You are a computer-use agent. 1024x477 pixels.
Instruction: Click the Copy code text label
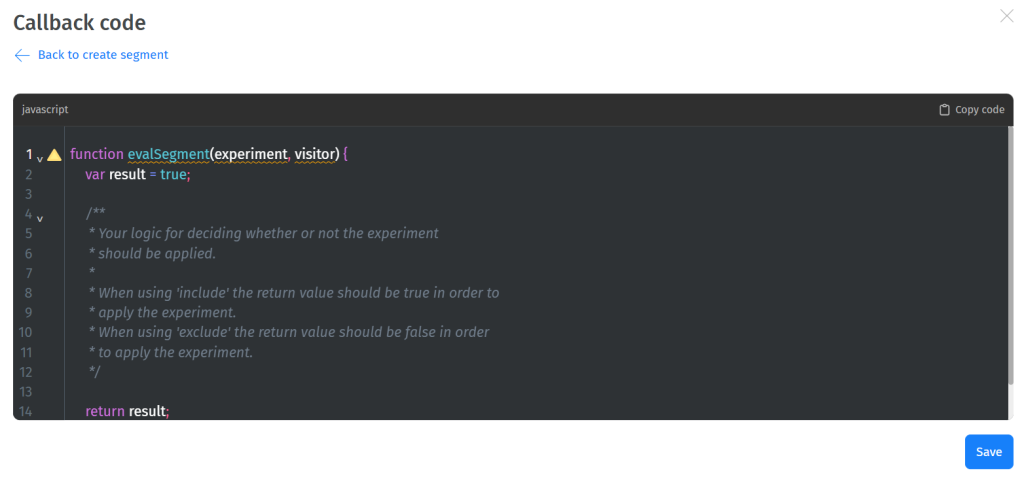point(979,110)
